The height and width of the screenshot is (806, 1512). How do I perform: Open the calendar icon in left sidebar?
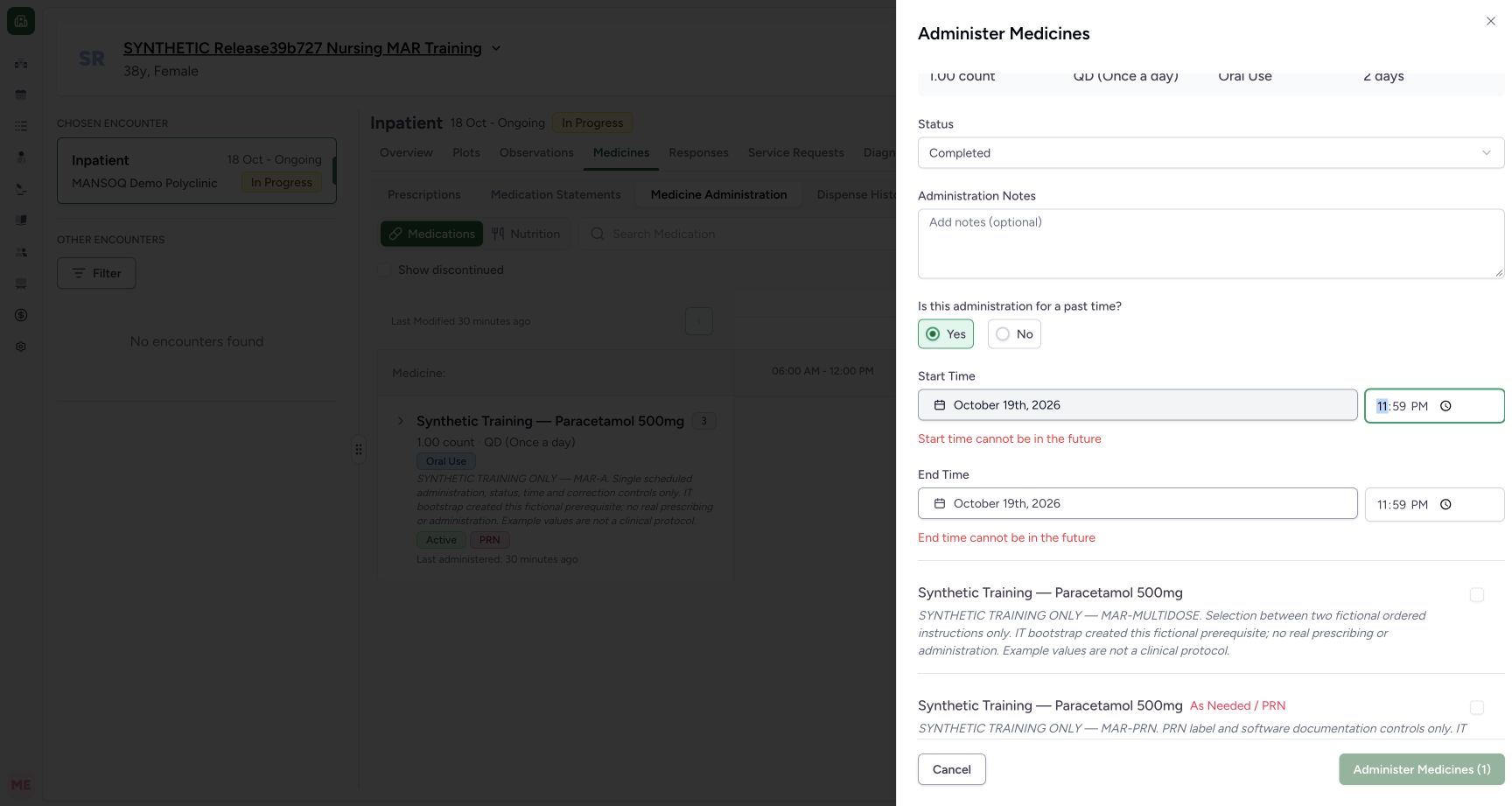[21, 95]
